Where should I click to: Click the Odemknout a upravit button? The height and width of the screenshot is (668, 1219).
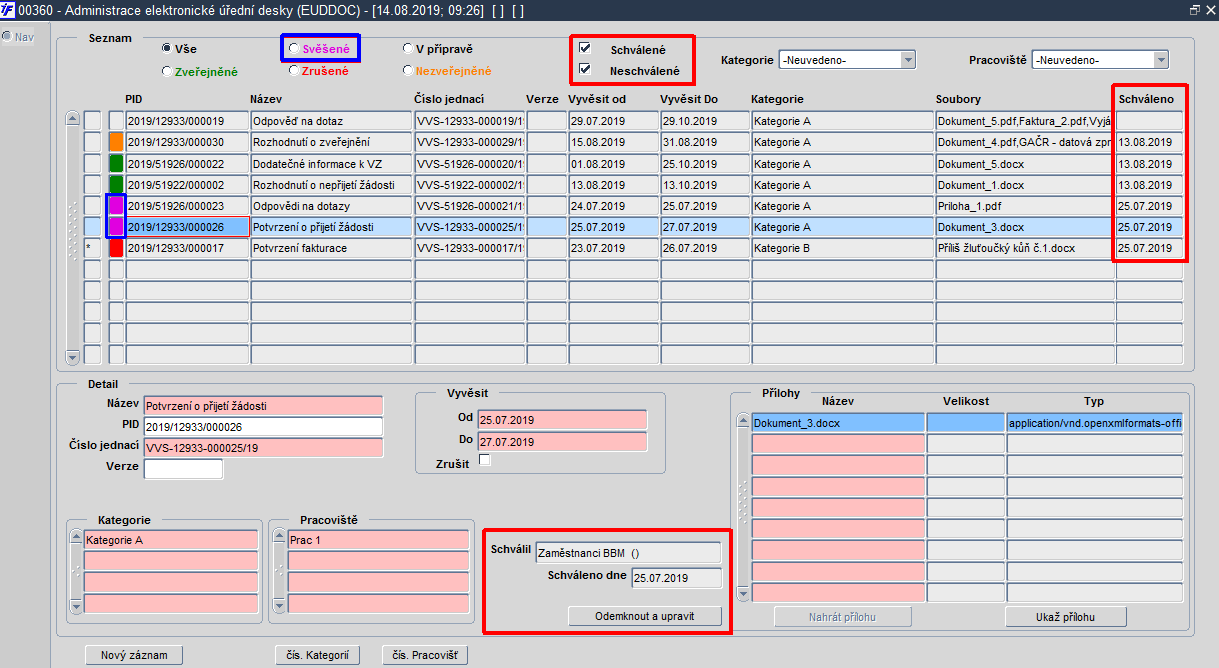click(644, 616)
